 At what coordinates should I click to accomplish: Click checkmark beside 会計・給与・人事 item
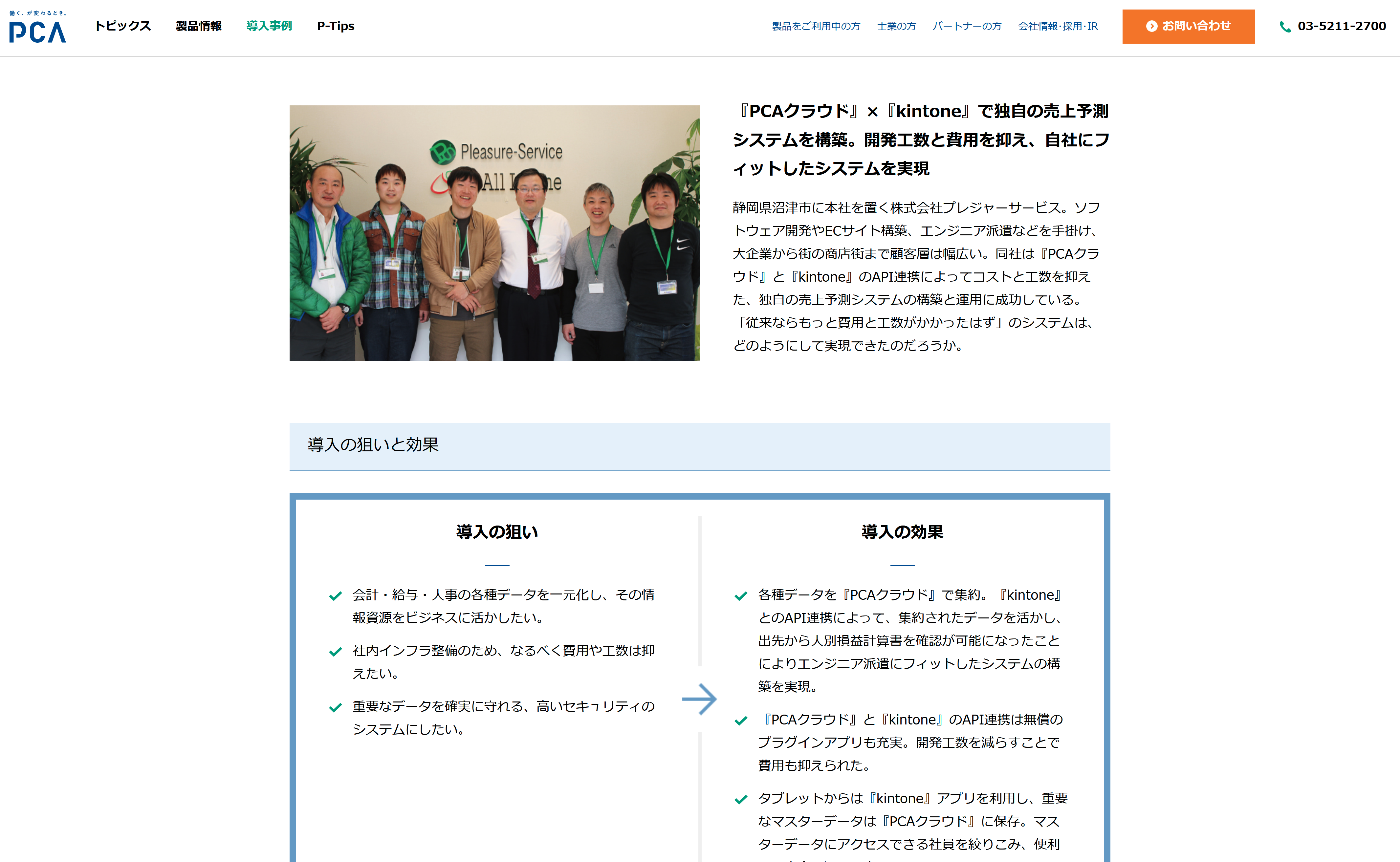click(x=335, y=596)
